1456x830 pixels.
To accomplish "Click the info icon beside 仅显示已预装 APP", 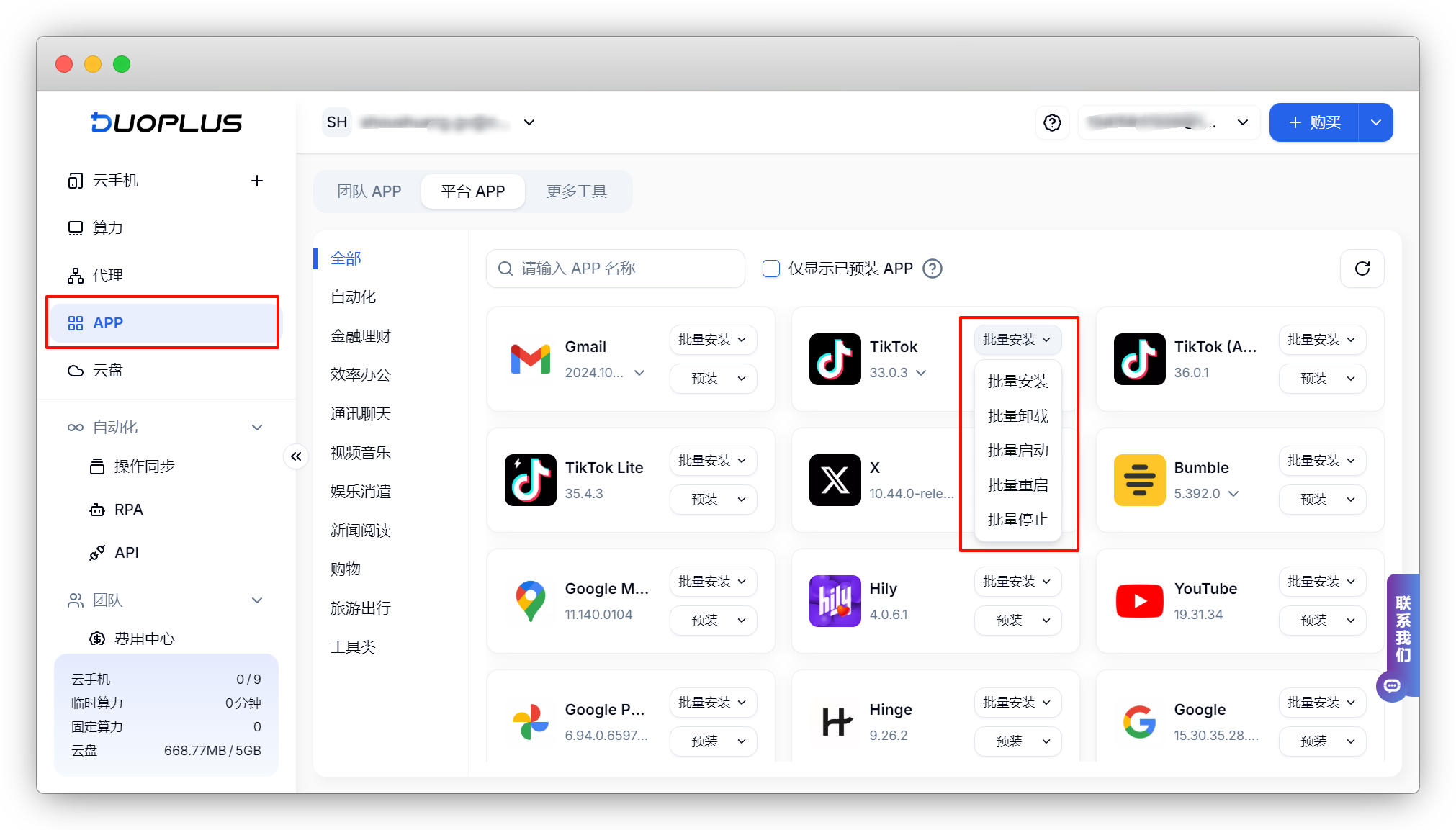I will [933, 269].
